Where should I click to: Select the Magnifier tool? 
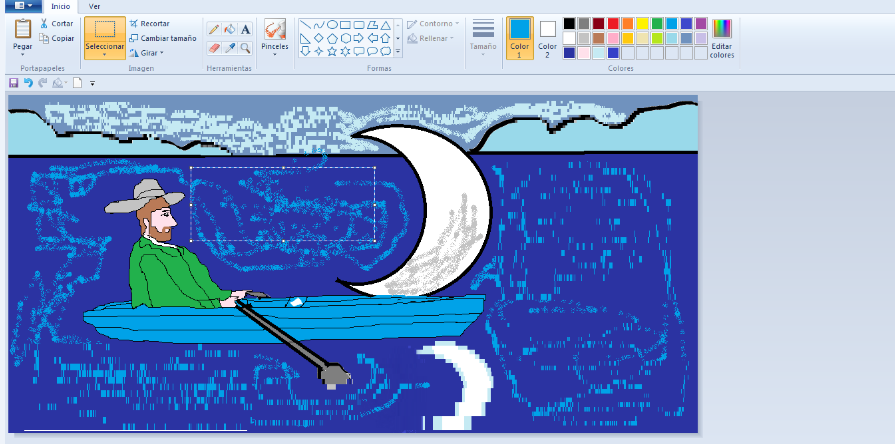(245, 48)
